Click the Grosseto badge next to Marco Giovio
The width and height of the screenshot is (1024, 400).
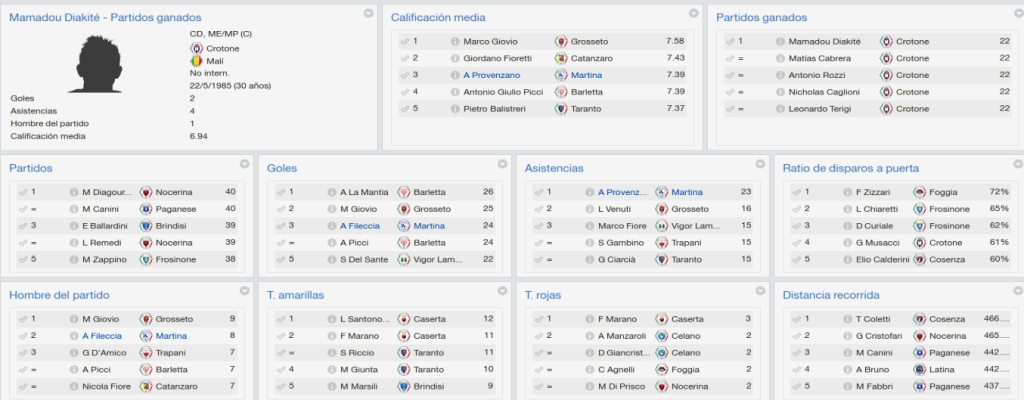click(560, 41)
